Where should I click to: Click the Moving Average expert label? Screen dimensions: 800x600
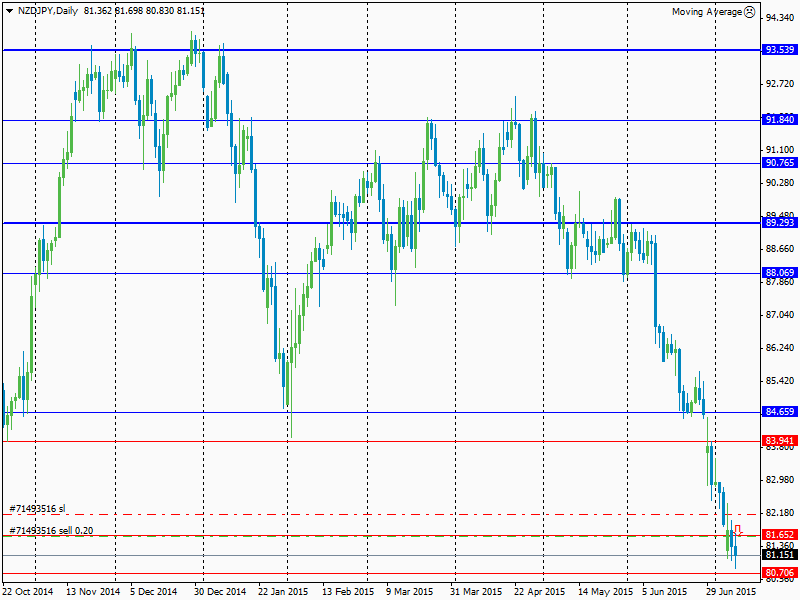tap(707, 12)
